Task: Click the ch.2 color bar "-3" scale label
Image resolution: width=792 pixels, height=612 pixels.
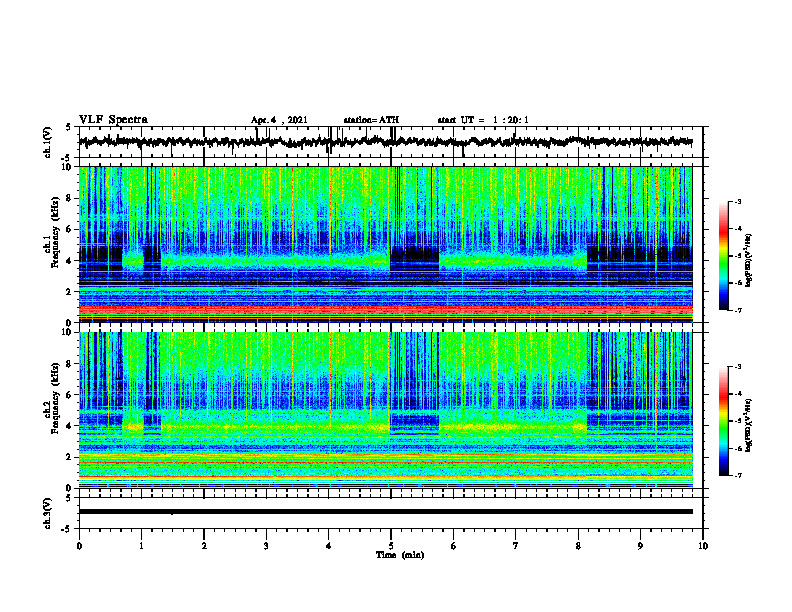Action: 738,367
